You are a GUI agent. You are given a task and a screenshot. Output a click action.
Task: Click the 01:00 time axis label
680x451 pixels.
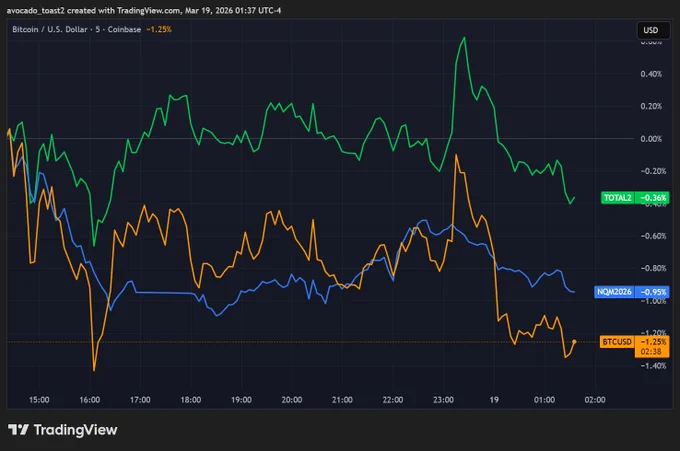(x=544, y=399)
